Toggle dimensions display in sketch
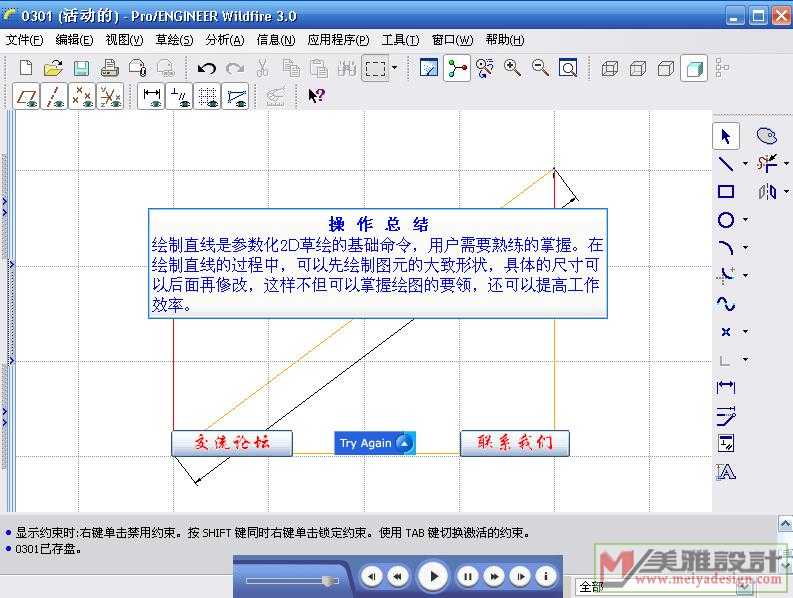 tap(151, 96)
